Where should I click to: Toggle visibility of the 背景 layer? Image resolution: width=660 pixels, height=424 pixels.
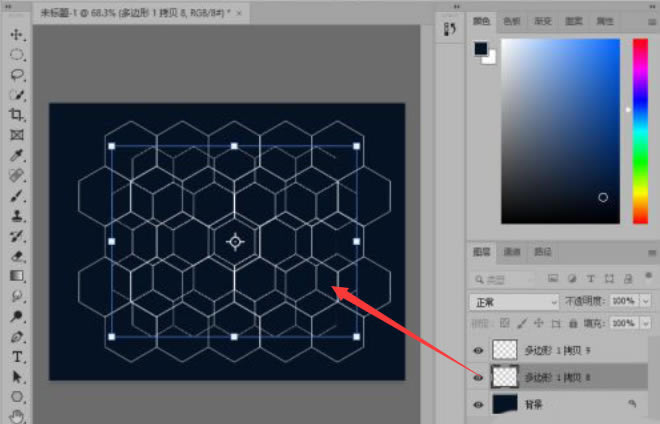tap(478, 405)
